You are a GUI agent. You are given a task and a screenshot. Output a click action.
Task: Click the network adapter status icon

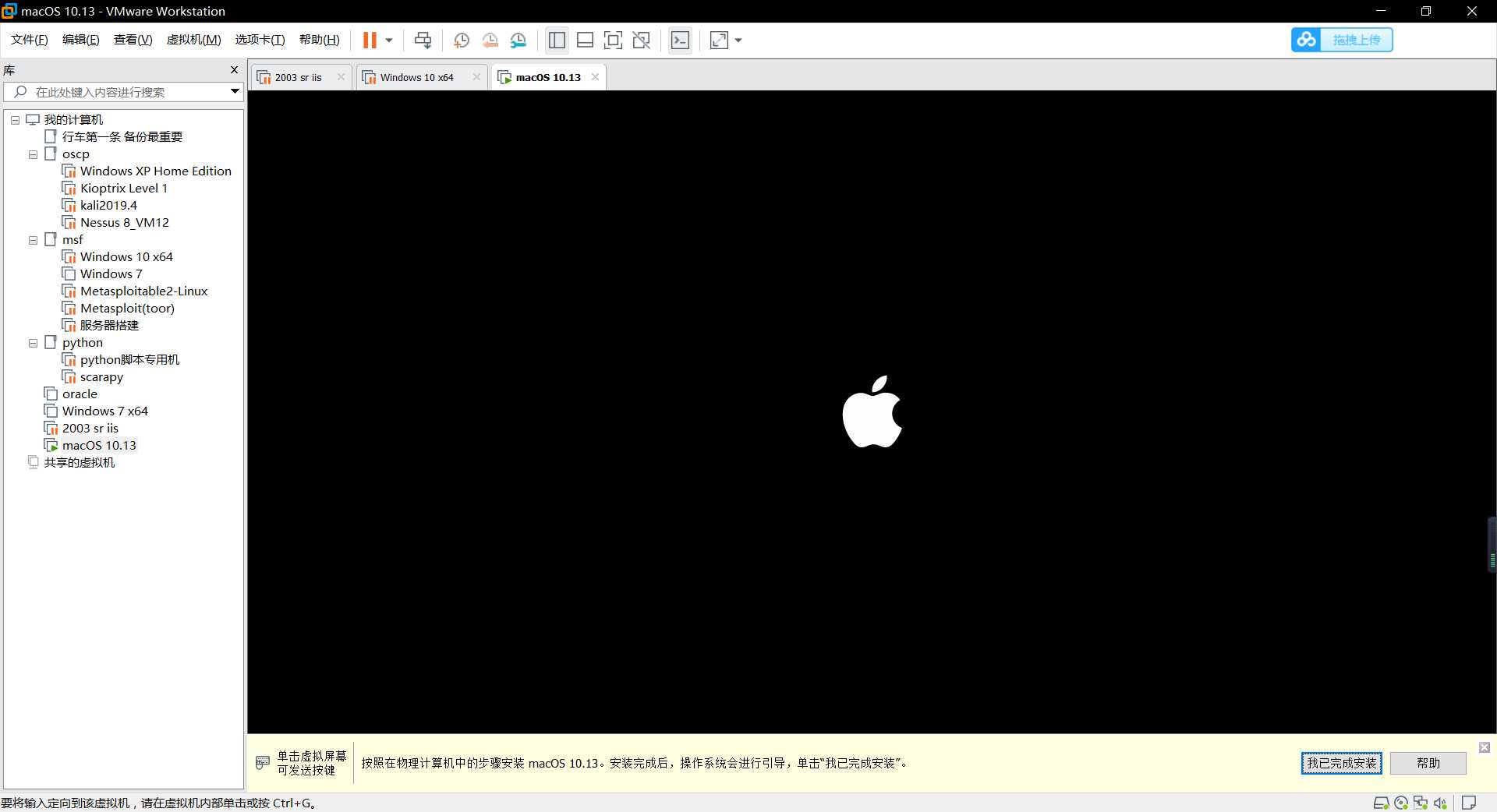tap(1421, 803)
